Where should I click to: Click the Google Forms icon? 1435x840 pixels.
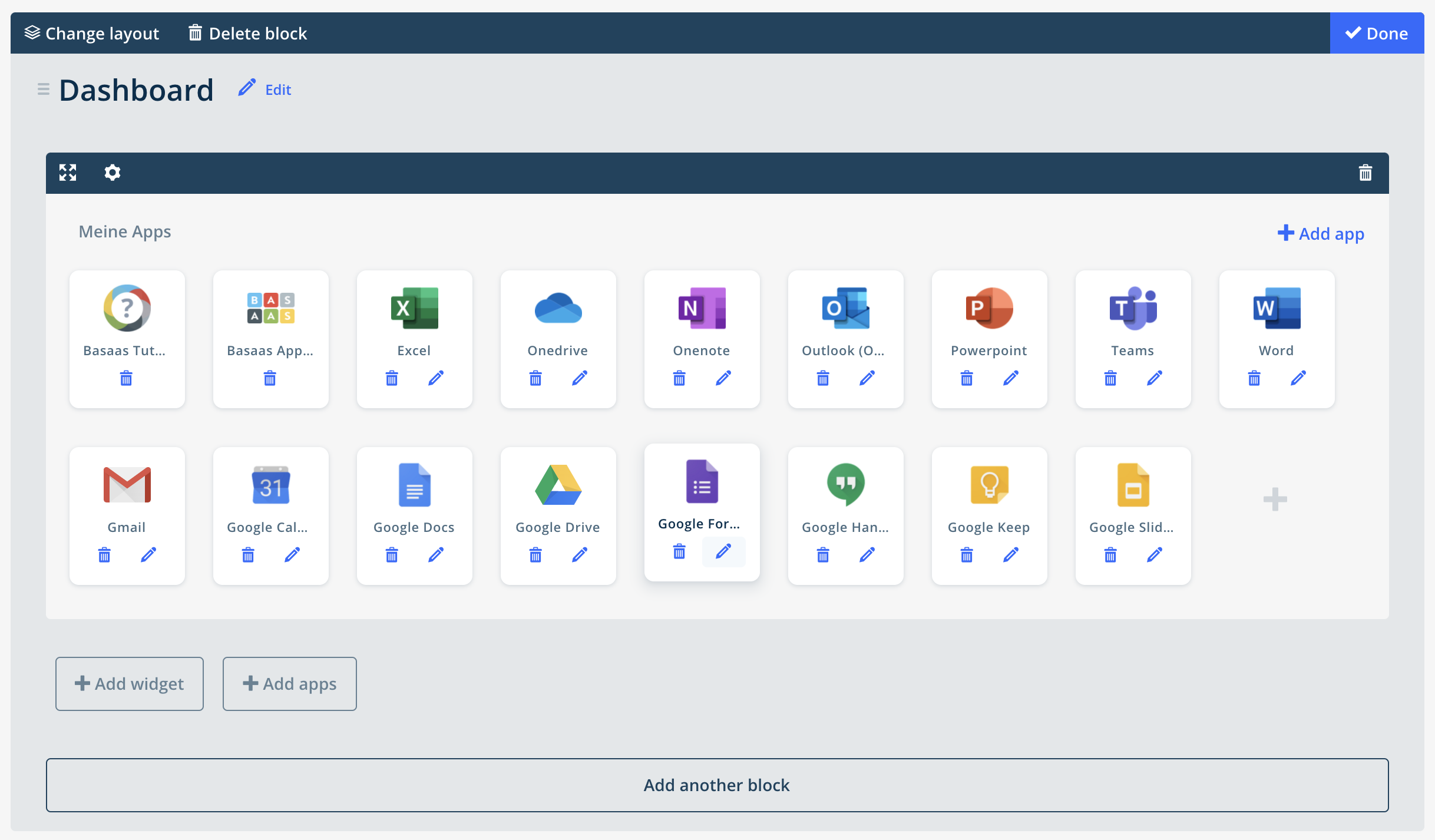coord(702,481)
